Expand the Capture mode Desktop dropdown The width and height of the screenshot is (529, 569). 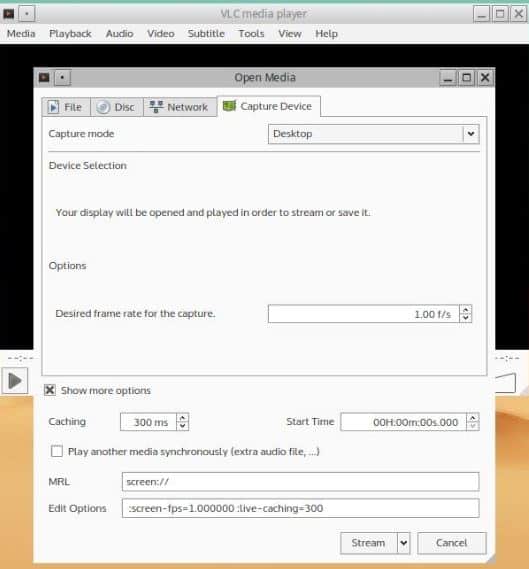coord(471,134)
